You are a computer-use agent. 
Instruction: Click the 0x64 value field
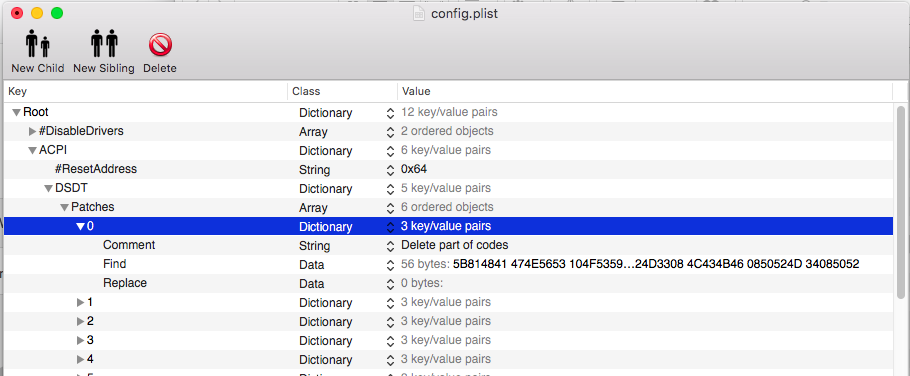pos(414,169)
